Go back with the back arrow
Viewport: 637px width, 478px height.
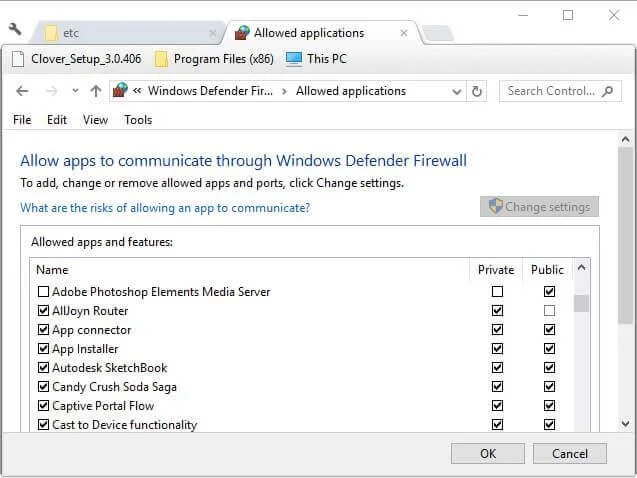click(22, 91)
